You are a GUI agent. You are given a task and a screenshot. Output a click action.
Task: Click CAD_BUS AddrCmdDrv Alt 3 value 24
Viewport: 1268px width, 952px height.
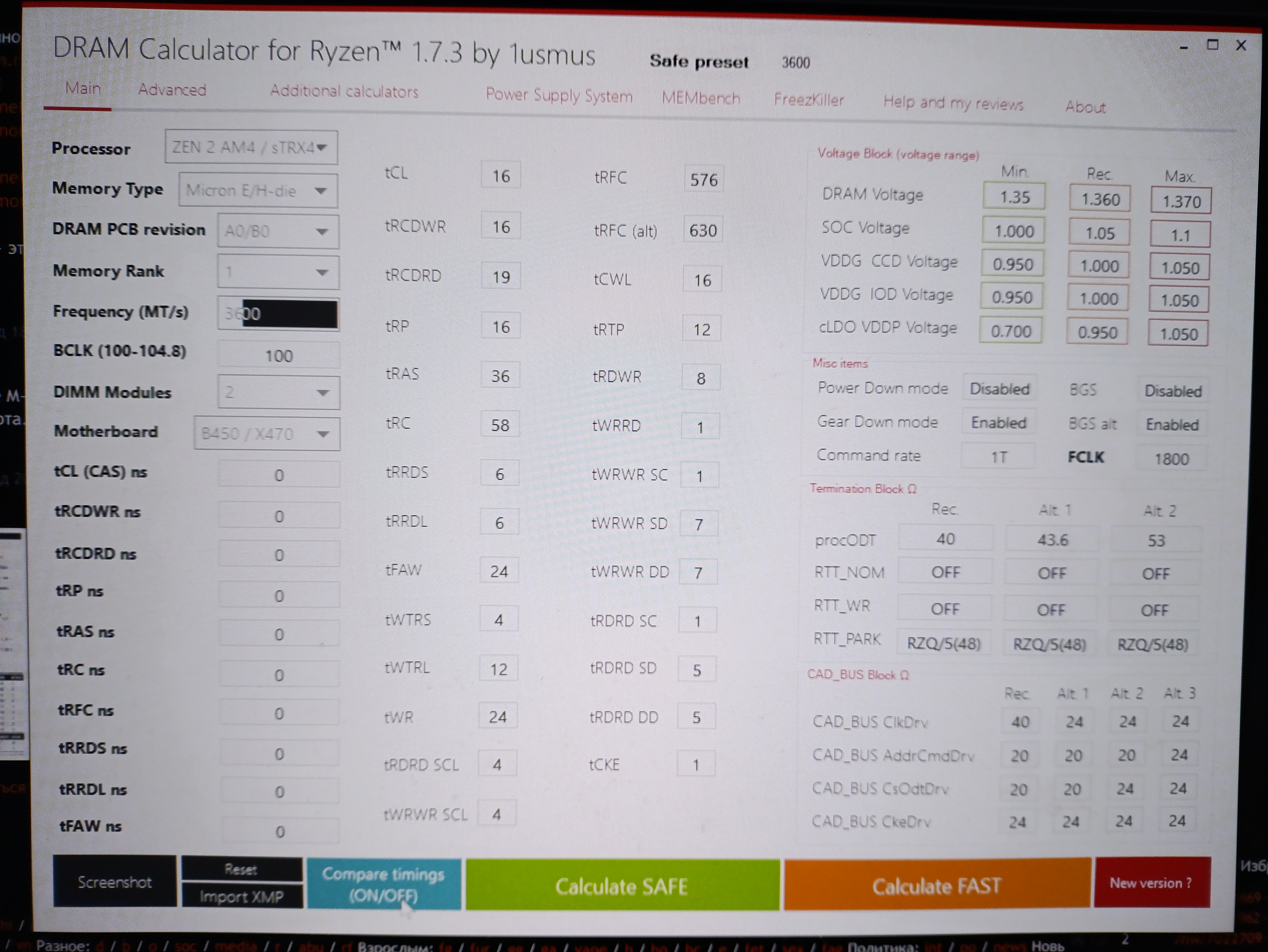pos(1179,754)
